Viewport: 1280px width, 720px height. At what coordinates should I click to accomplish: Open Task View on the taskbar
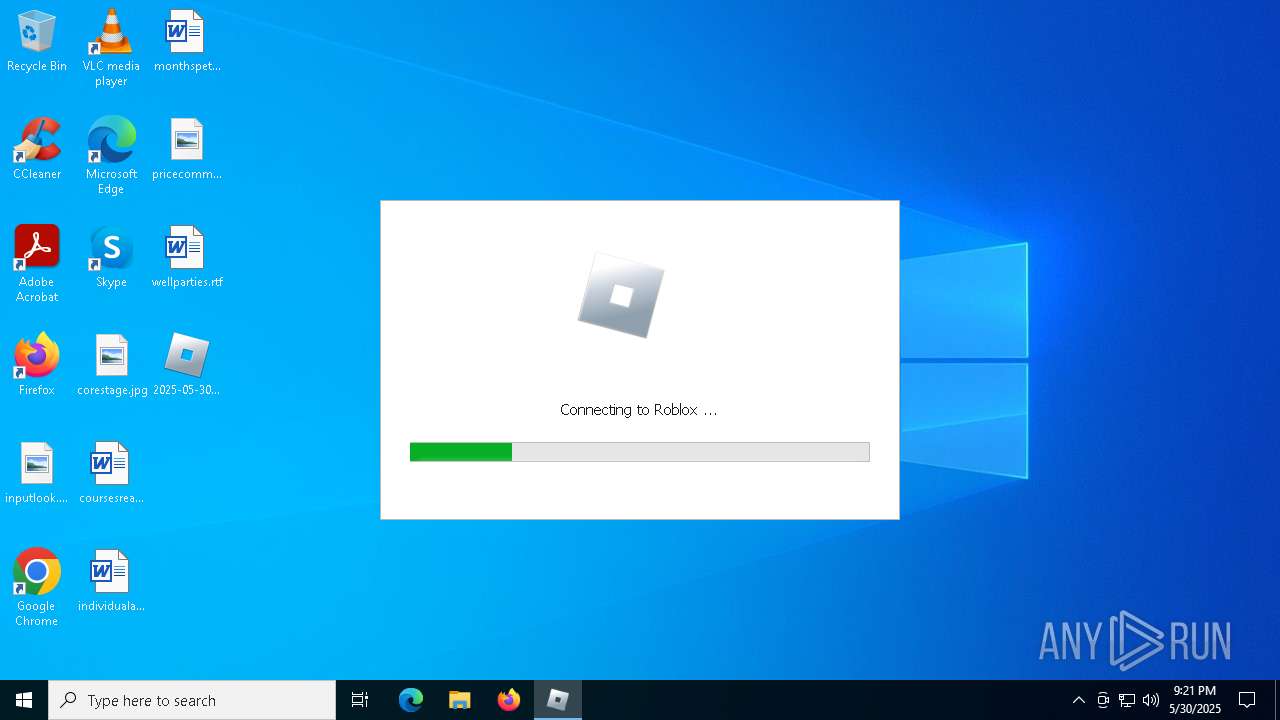360,700
